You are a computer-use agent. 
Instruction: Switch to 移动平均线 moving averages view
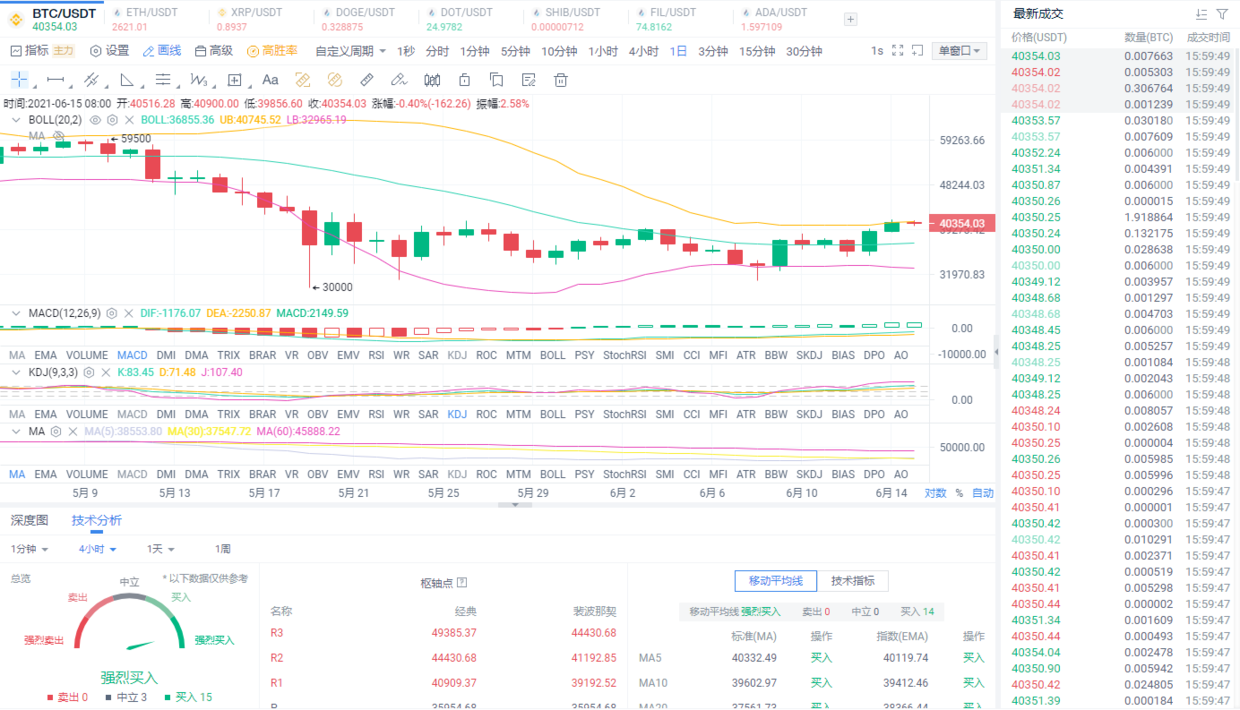pos(776,581)
